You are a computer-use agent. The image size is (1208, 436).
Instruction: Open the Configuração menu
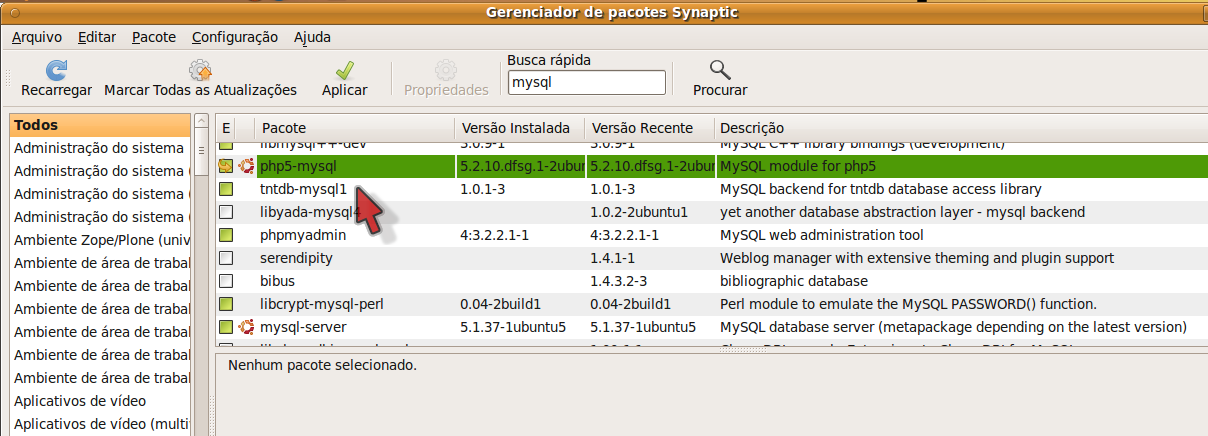click(235, 37)
